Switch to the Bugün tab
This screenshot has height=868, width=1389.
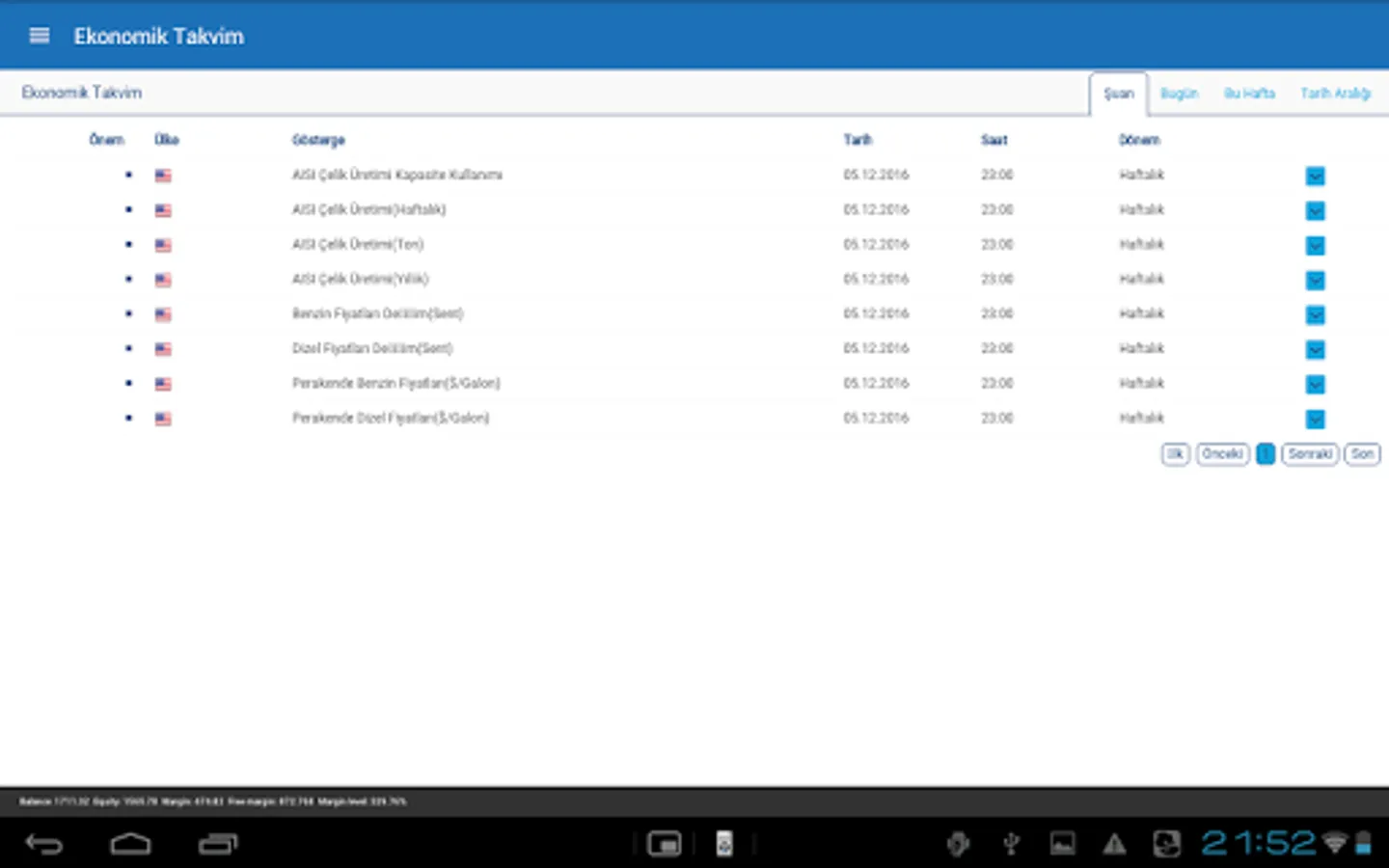(1179, 94)
